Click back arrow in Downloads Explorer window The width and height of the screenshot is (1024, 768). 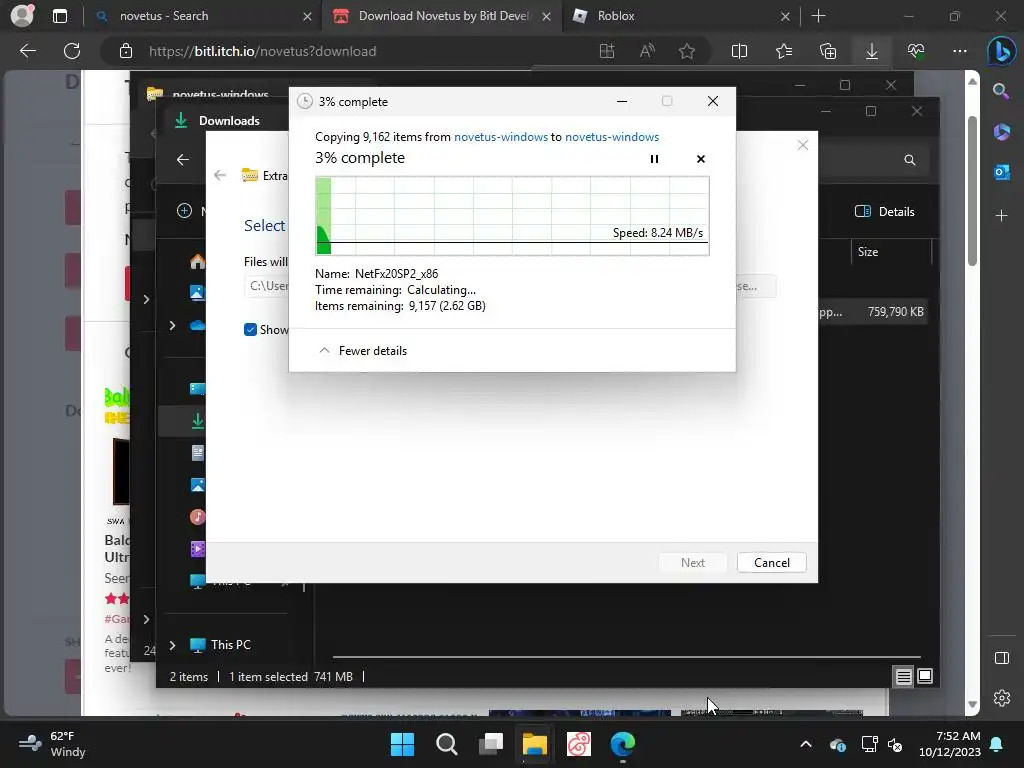[183, 159]
